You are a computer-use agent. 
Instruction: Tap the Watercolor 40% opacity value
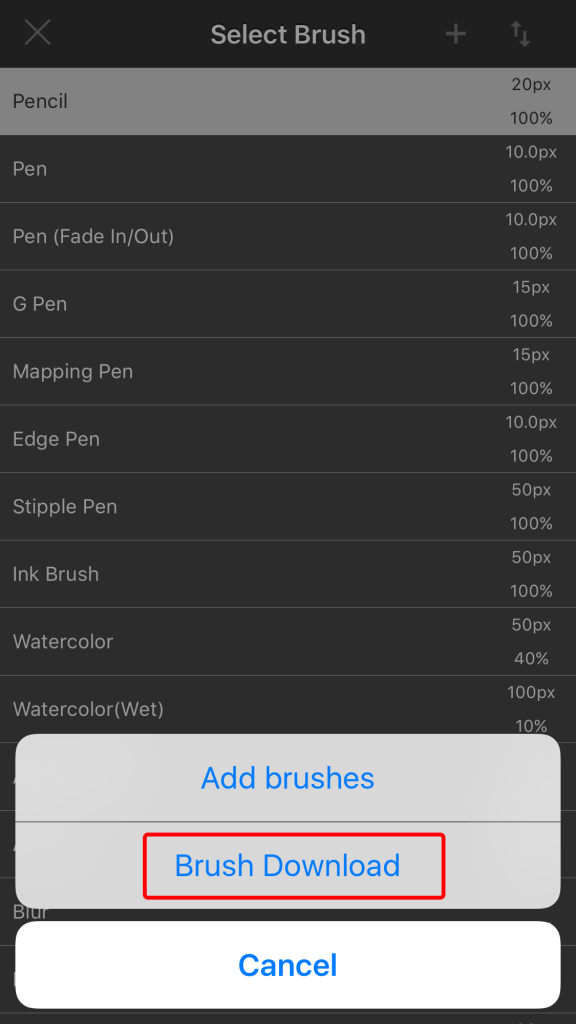click(x=531, y=658)
